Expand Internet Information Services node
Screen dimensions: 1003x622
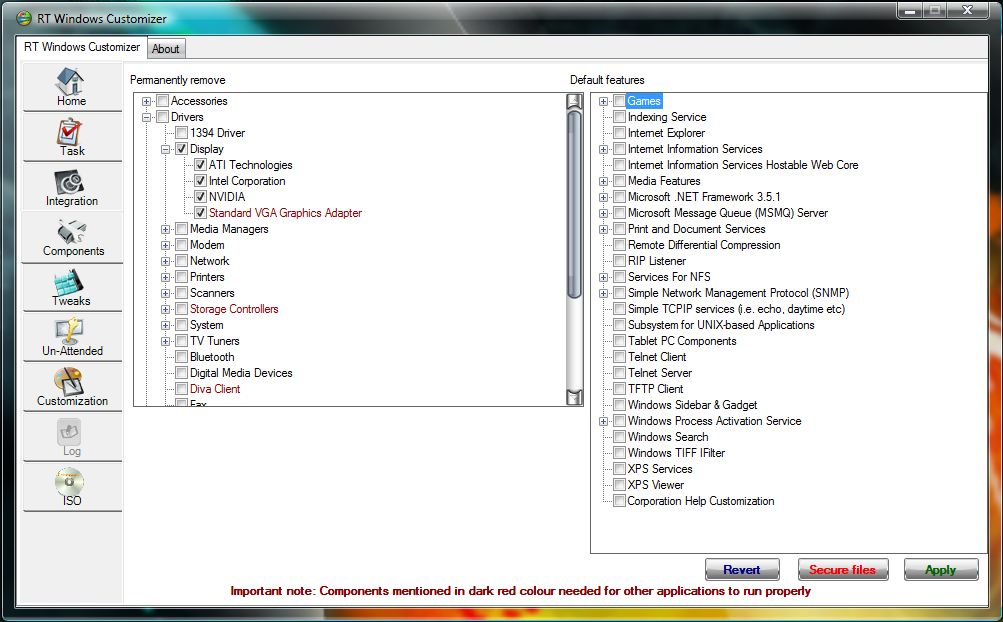point(603,149)
